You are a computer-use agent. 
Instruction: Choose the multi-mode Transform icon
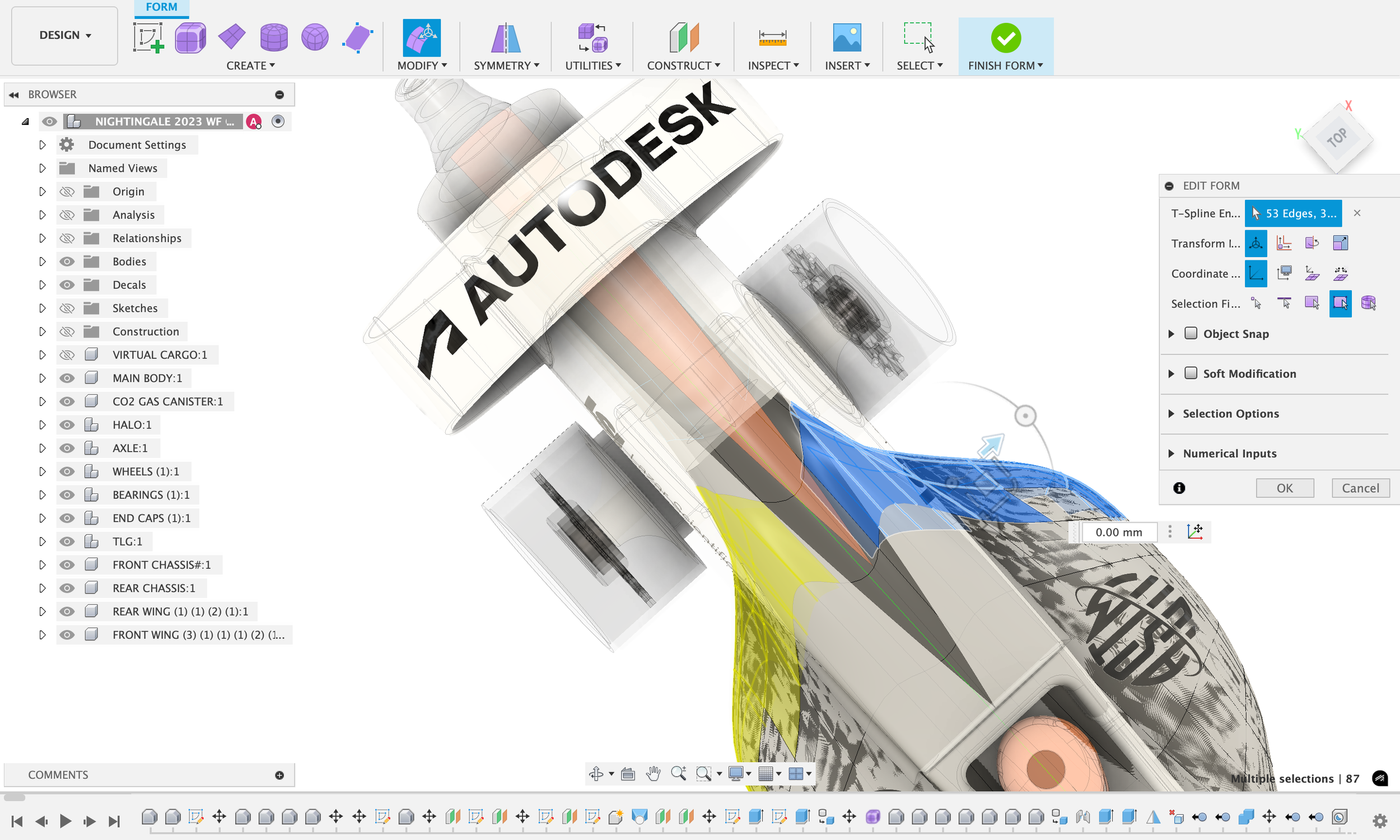point(1256,244)
